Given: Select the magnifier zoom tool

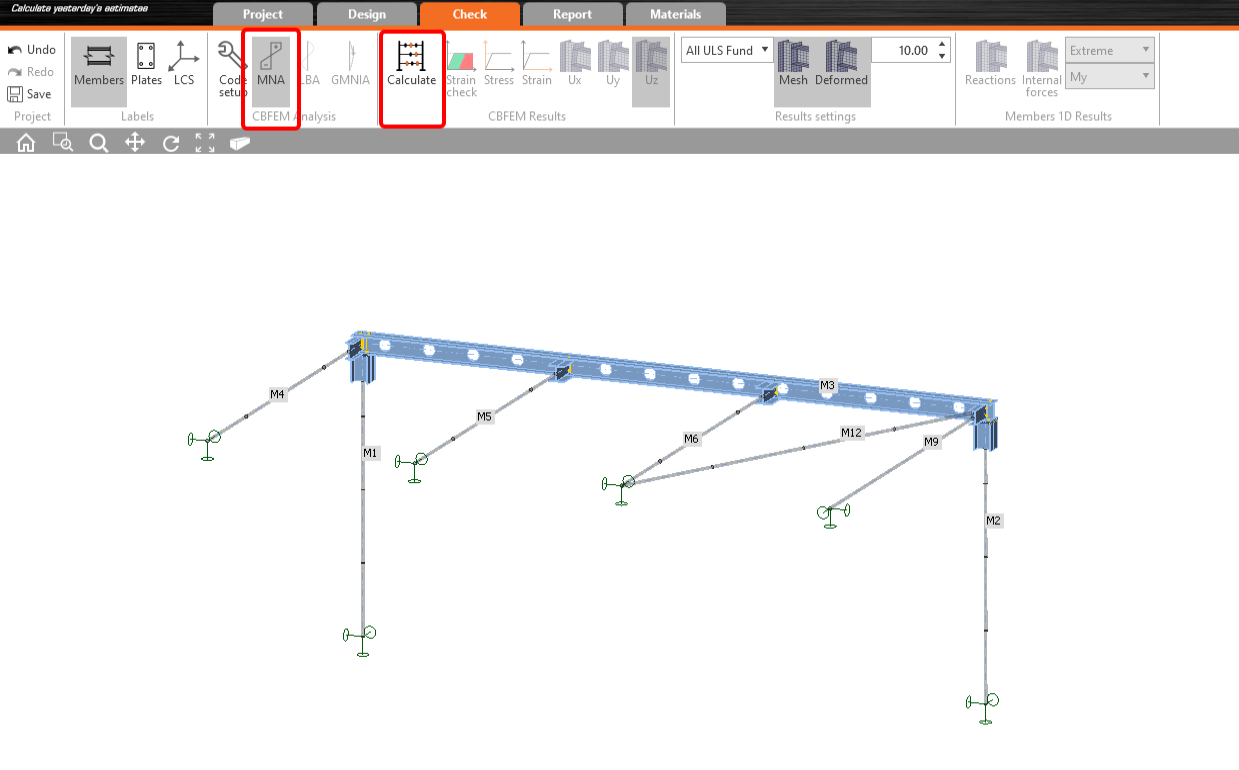Looking at the screenshot, I should point(98,143).
